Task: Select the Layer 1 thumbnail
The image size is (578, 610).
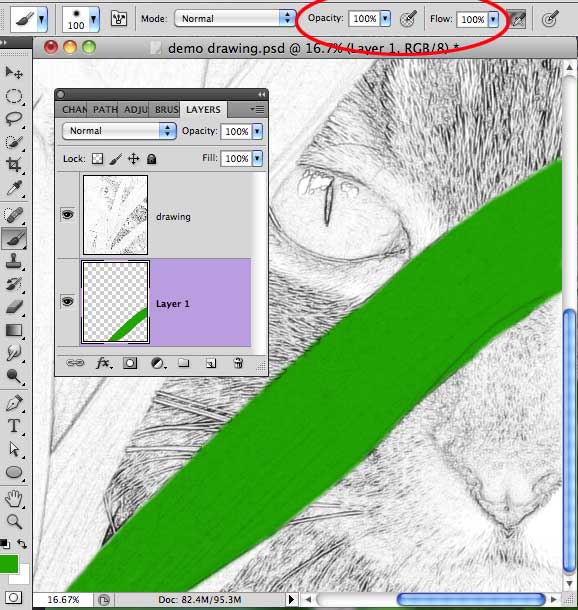Action: (116, 302)
